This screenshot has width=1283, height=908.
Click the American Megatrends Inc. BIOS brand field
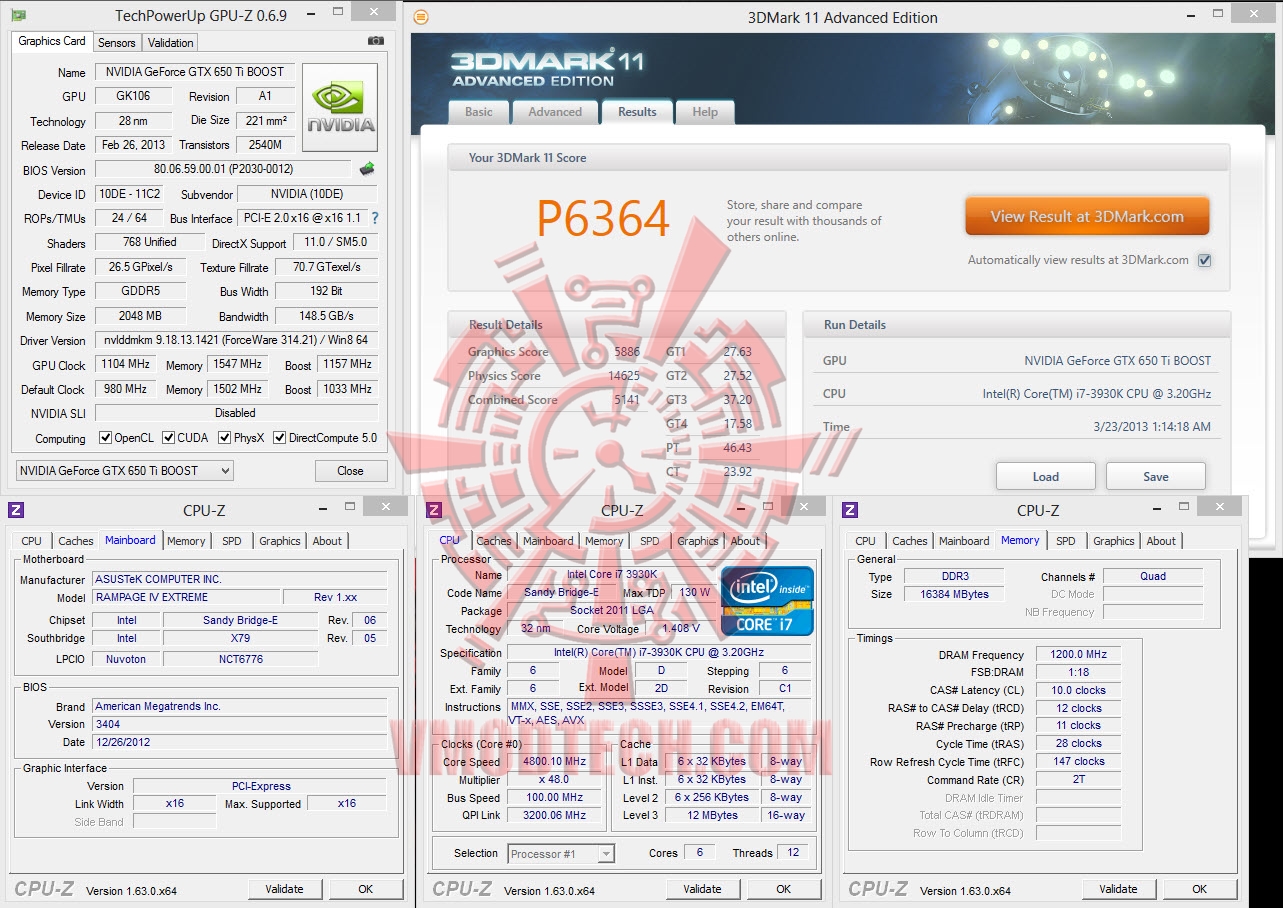(x=240, y=706)
